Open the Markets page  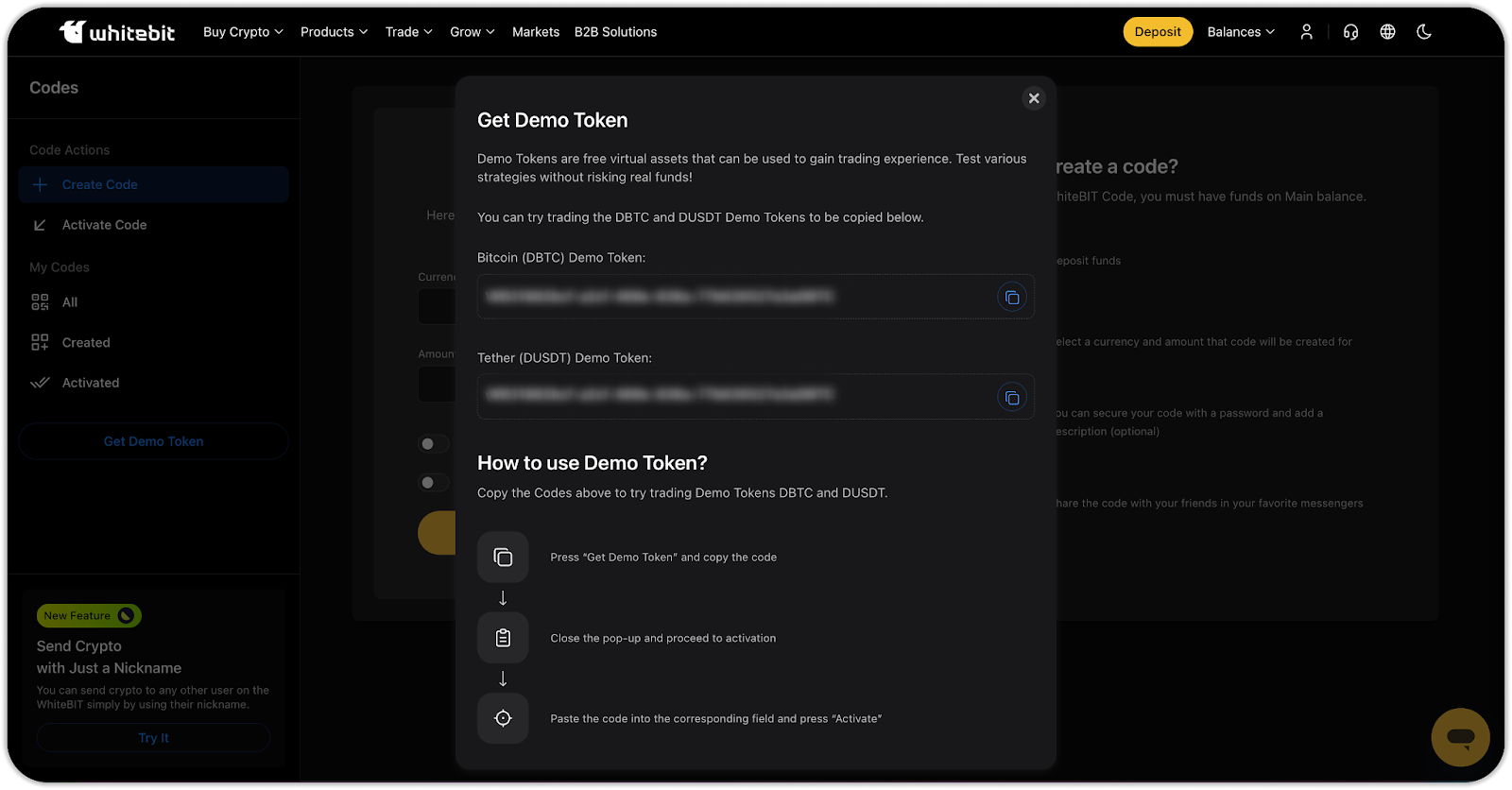tap(536, 32)
